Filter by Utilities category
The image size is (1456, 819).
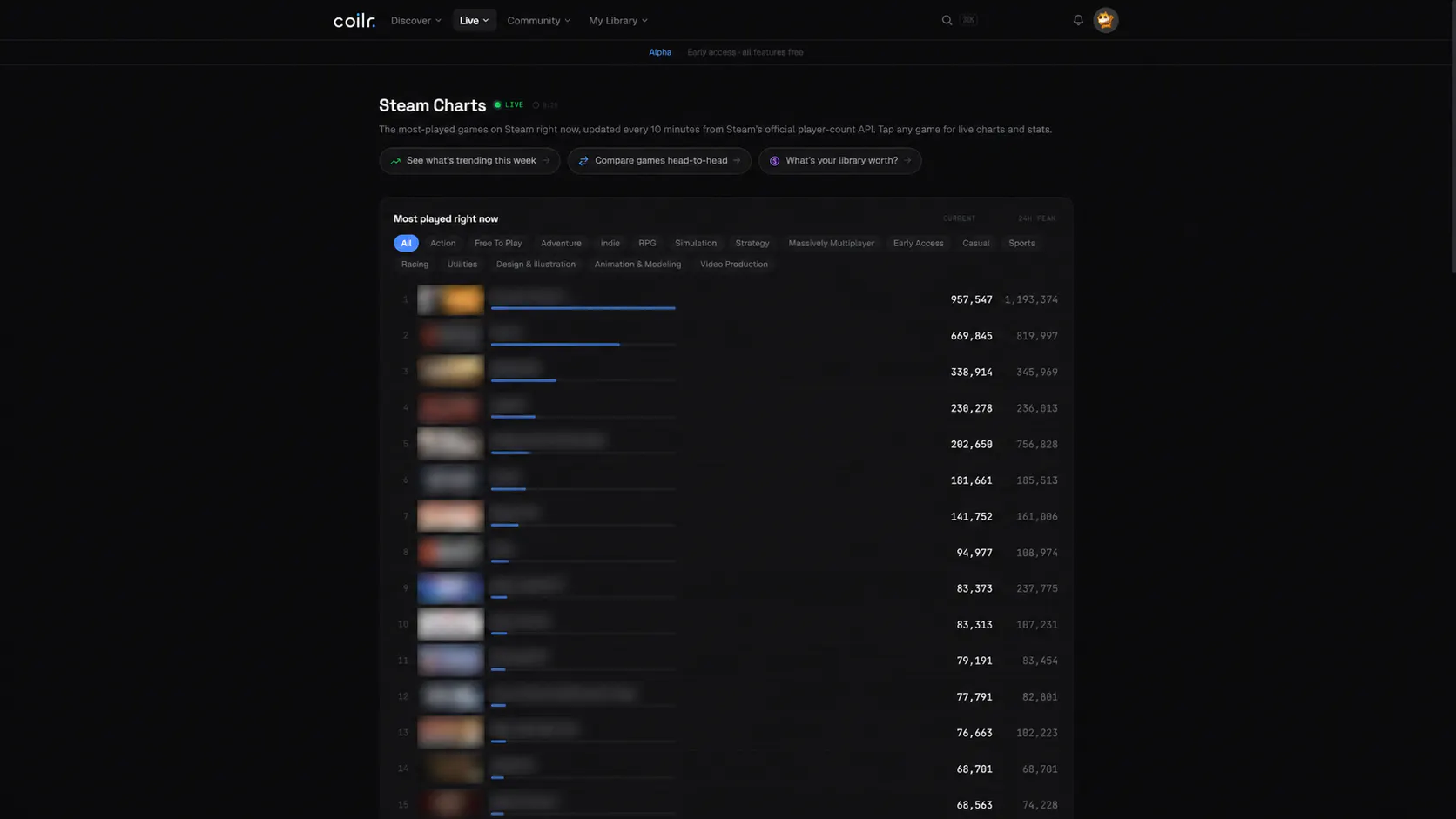click(462, 265)
